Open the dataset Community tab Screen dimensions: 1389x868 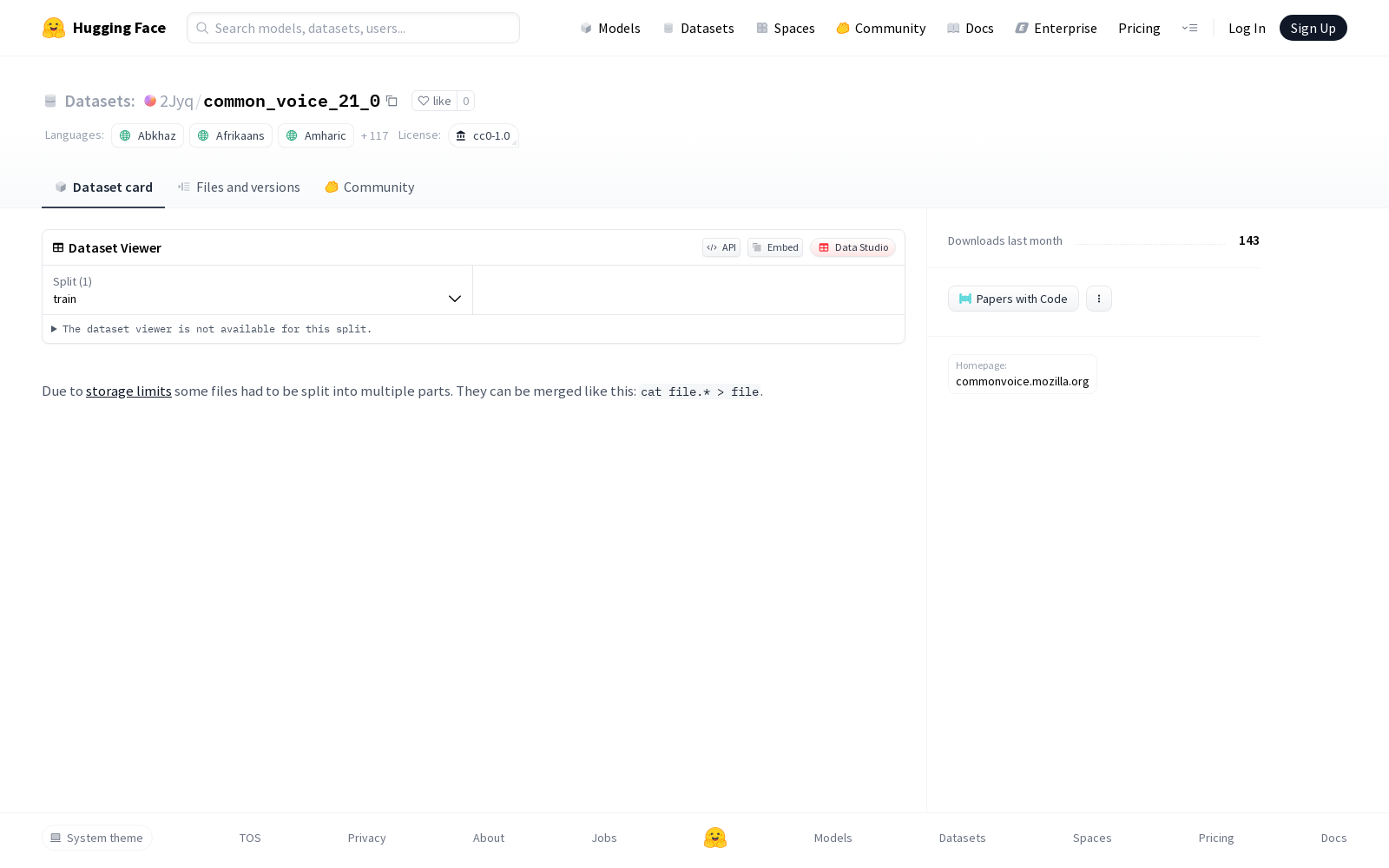[x=370, y=187]
